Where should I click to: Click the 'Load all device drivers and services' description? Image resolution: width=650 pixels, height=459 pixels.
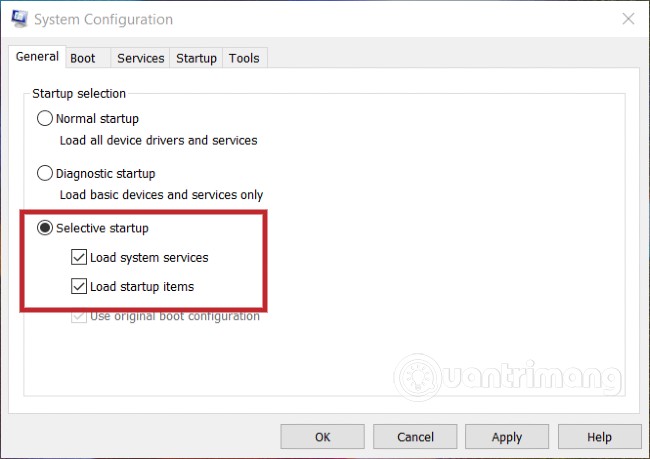point(158,140)
